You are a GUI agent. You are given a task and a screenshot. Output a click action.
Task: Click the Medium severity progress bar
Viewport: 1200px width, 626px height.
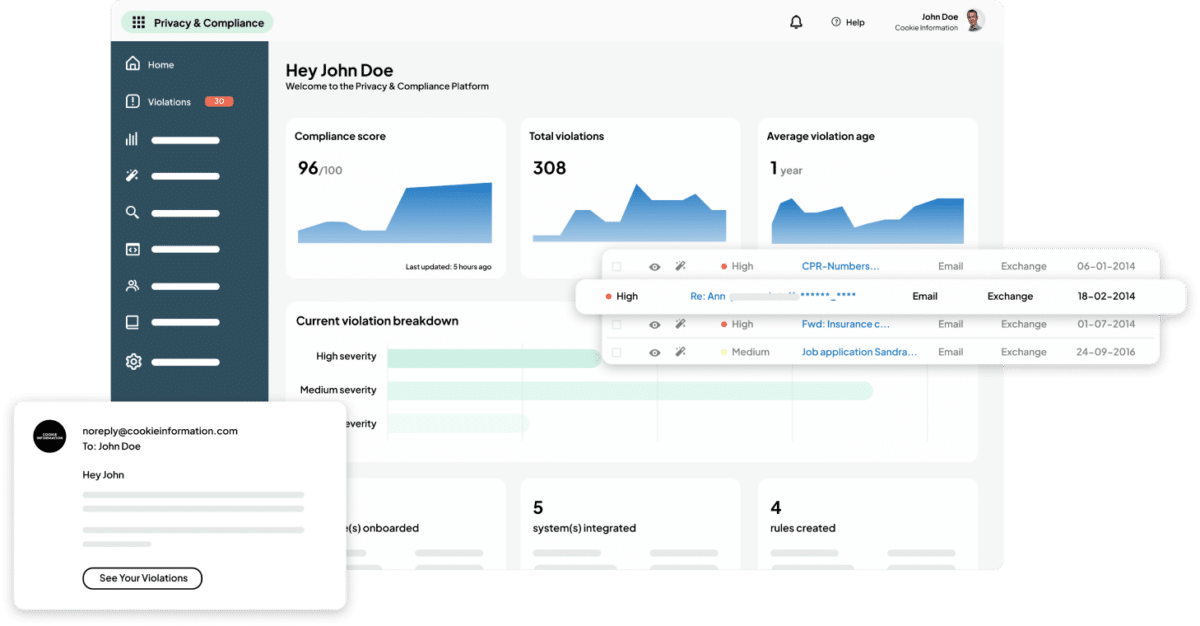(x=630, y=390)
